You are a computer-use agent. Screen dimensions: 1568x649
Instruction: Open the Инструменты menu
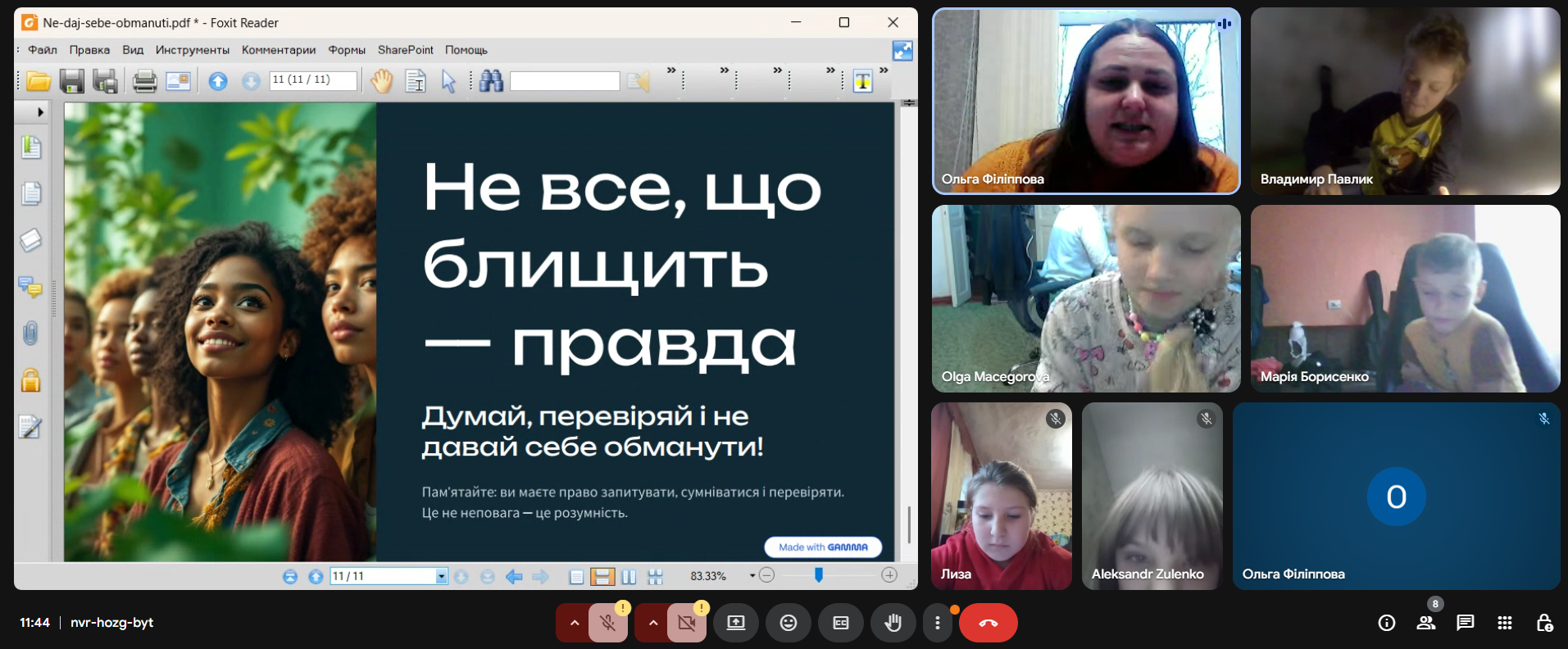193,50
